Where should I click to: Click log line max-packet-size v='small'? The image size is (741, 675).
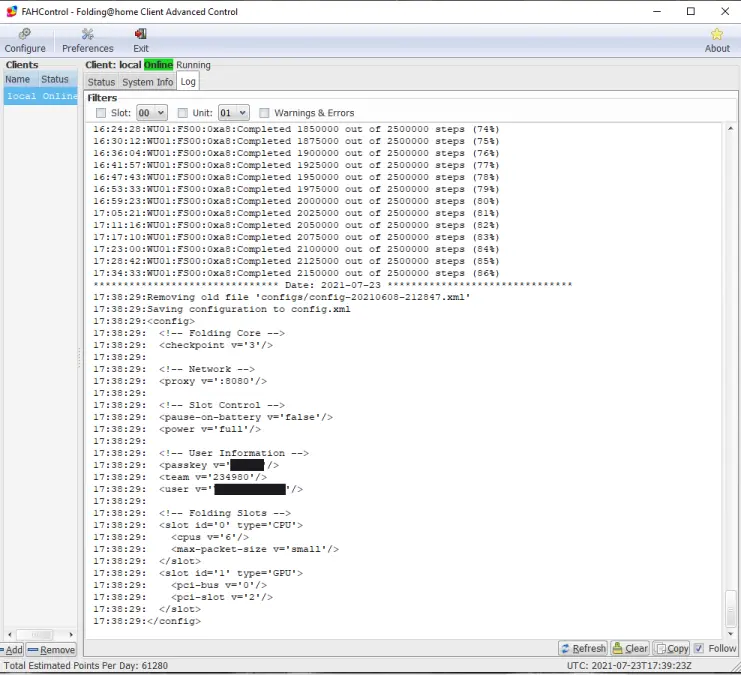(216, 549)
